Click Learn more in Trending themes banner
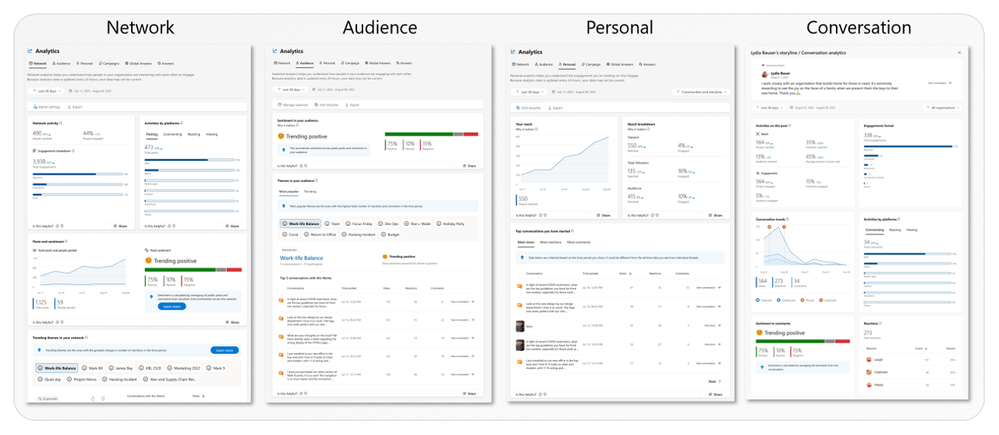999x435 pixels. (x=225, y=350)
